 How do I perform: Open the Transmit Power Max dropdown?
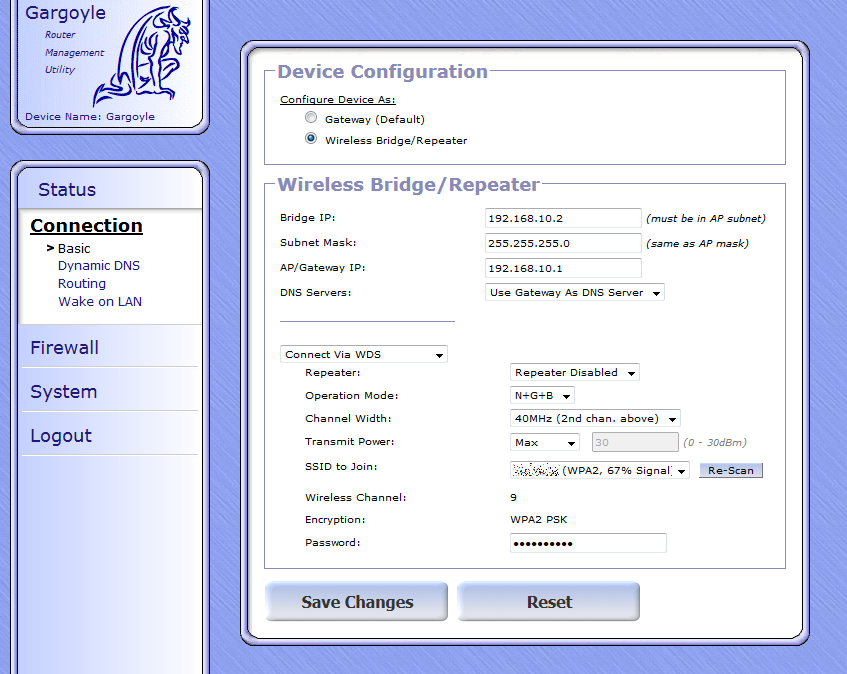point(544,442)
